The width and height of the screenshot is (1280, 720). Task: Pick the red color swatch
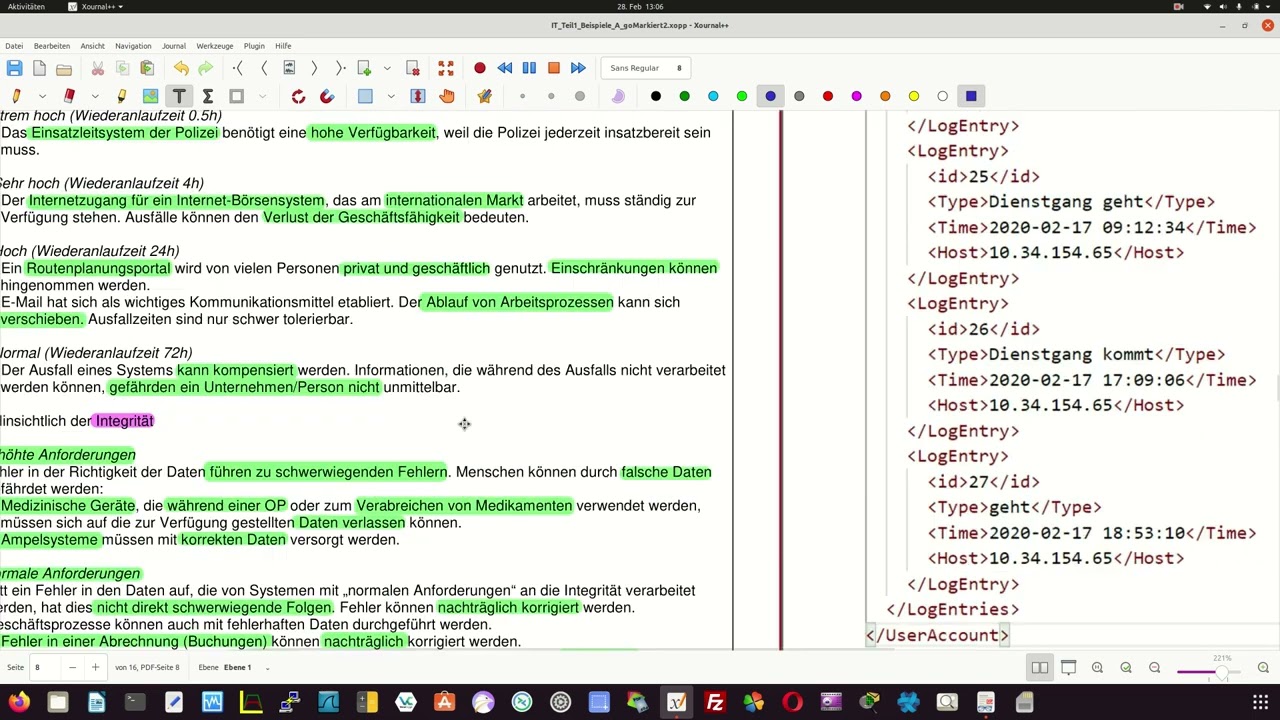tap(828, 96)
